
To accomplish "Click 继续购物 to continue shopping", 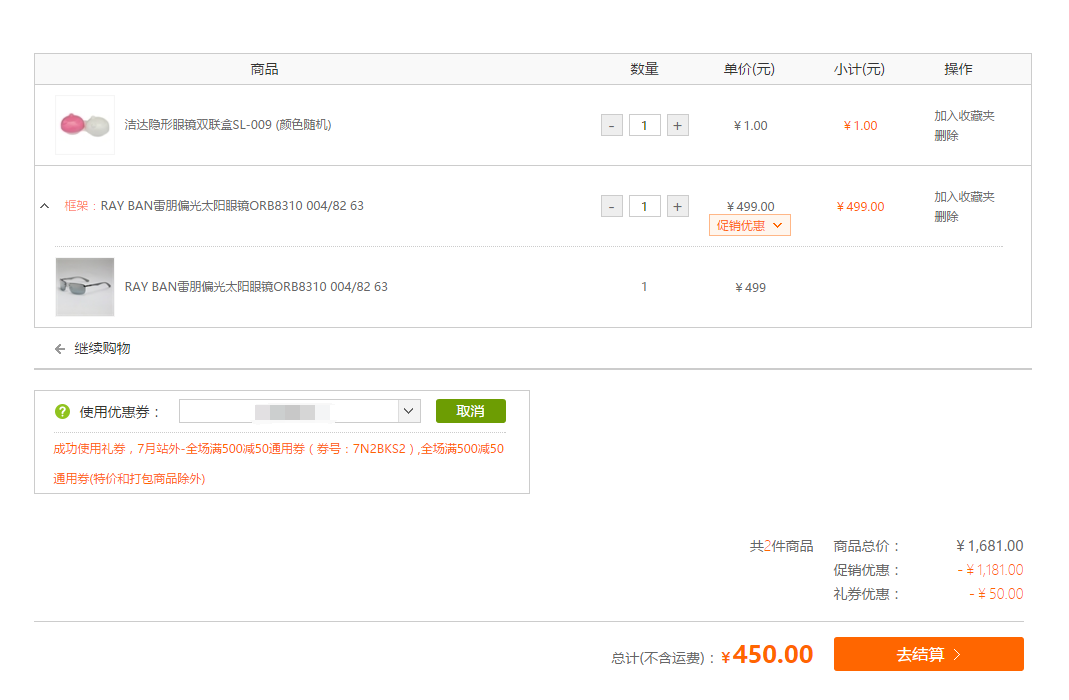I will (102, 348).
